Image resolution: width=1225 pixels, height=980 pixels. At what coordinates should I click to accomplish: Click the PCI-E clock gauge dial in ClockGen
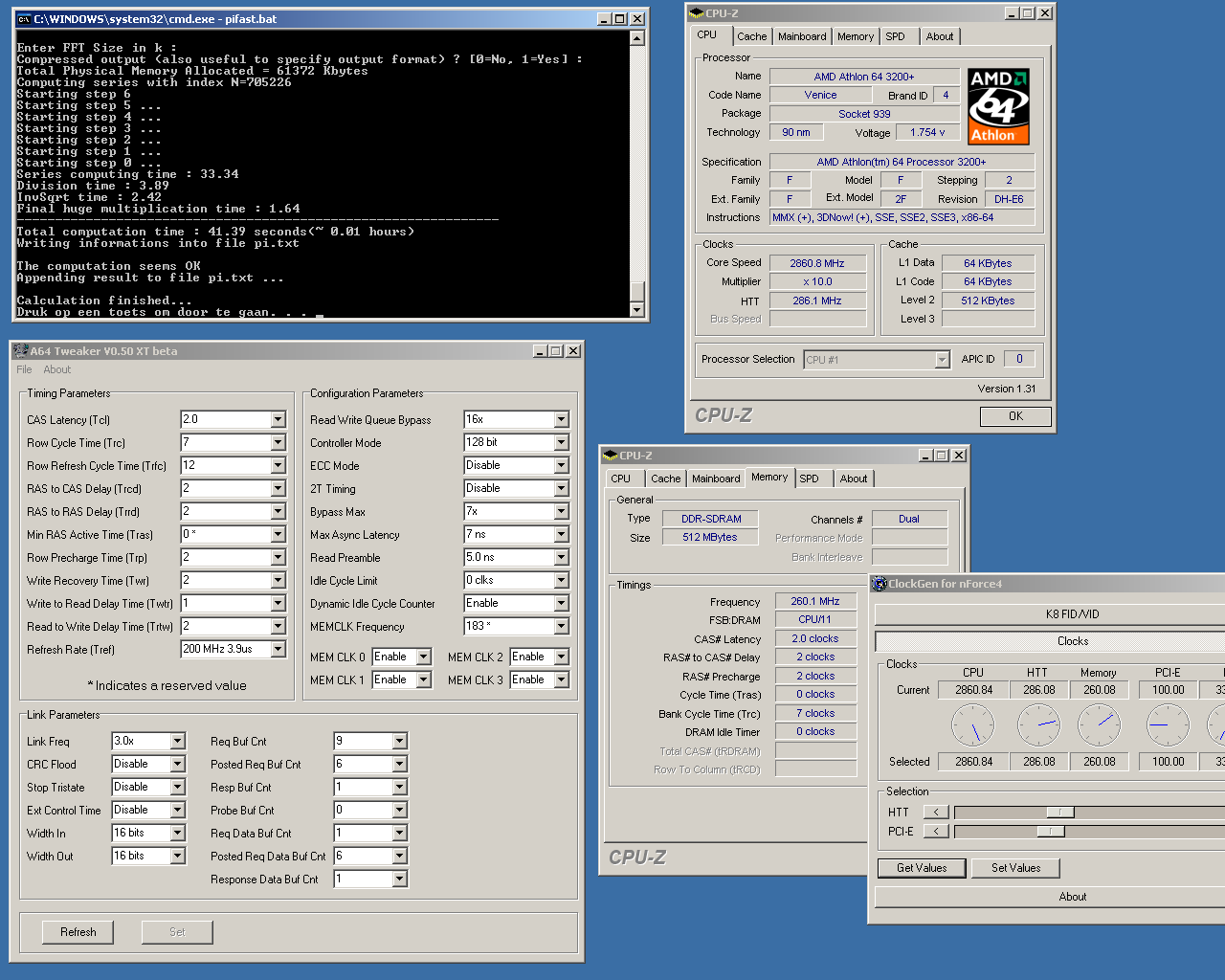point(1168,725)
